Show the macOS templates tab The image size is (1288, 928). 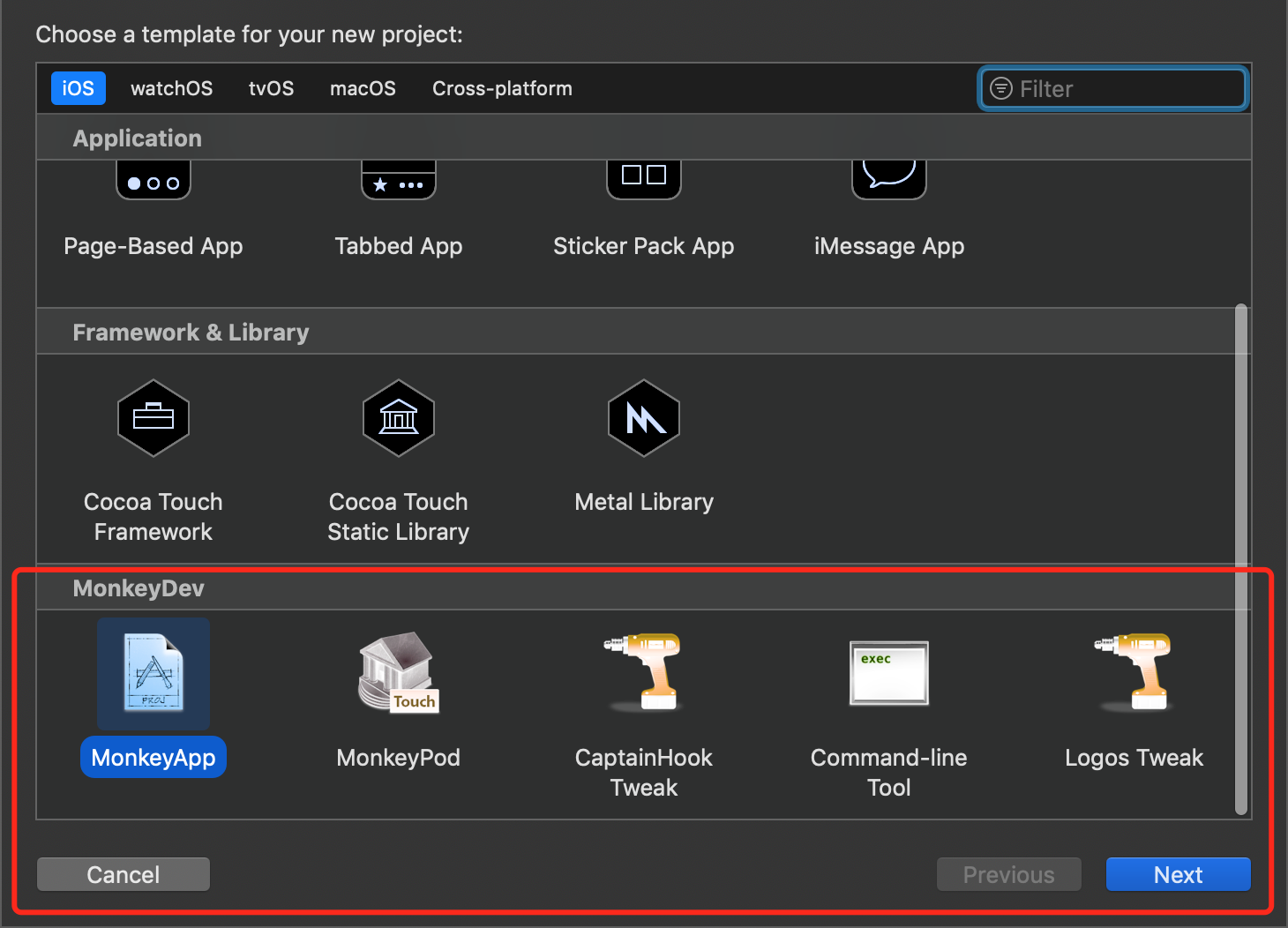[x=363, y=88]
